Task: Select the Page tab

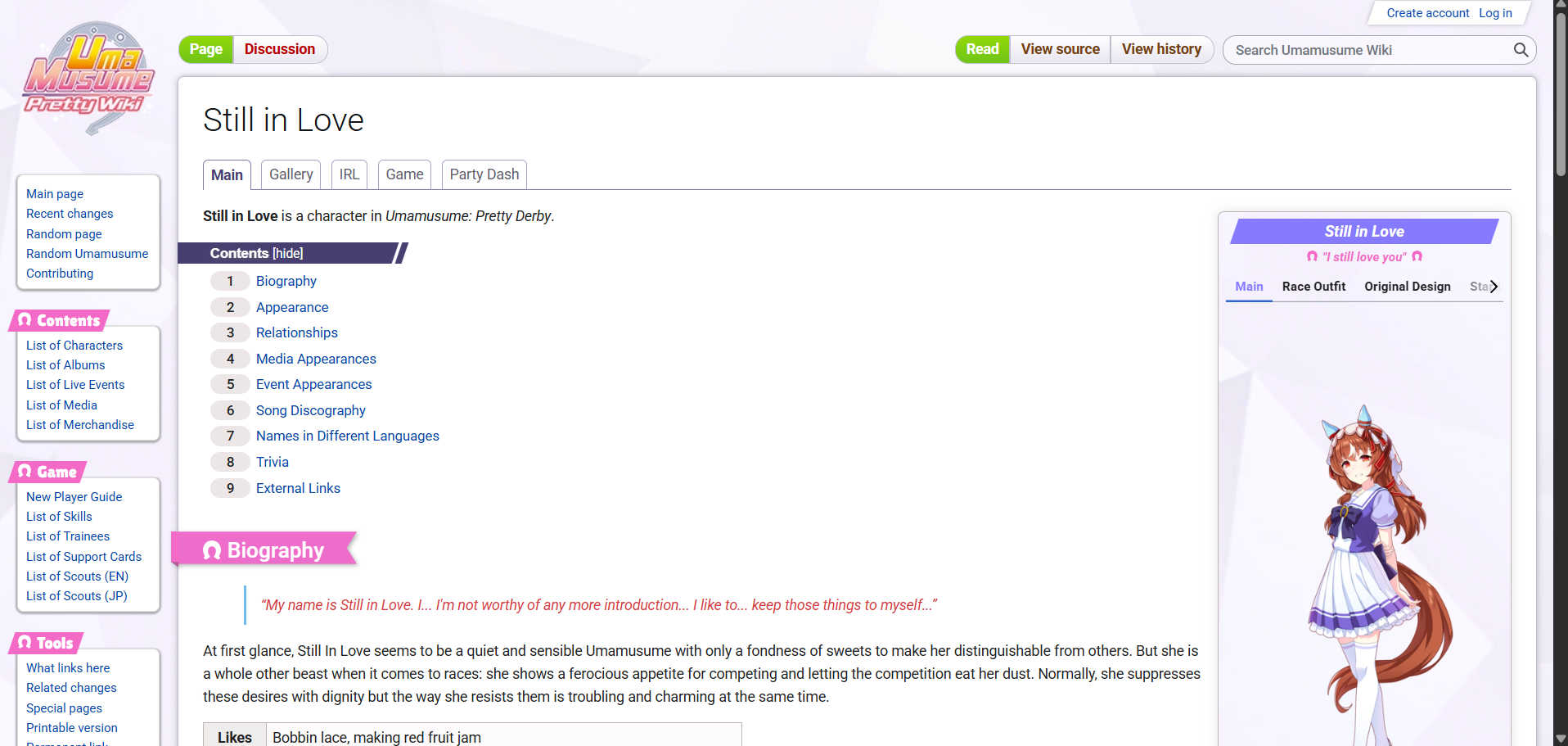Action: [x=206, y=49]
